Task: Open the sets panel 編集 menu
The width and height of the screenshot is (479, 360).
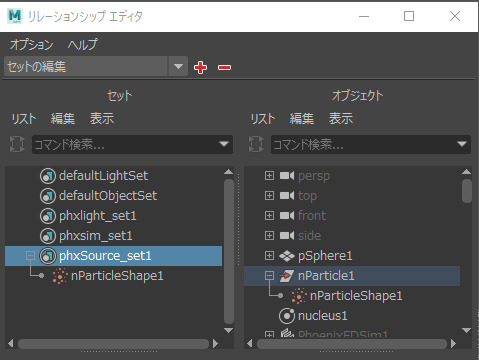Action: point(63,119)
